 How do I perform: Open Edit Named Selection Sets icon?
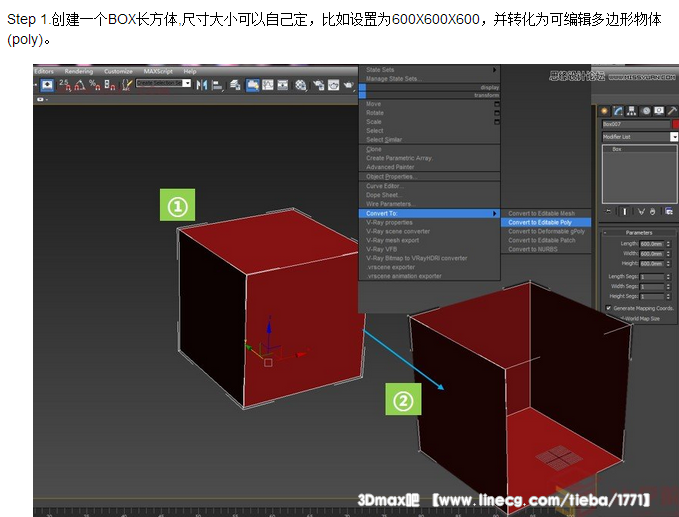(x=126, y=84)
